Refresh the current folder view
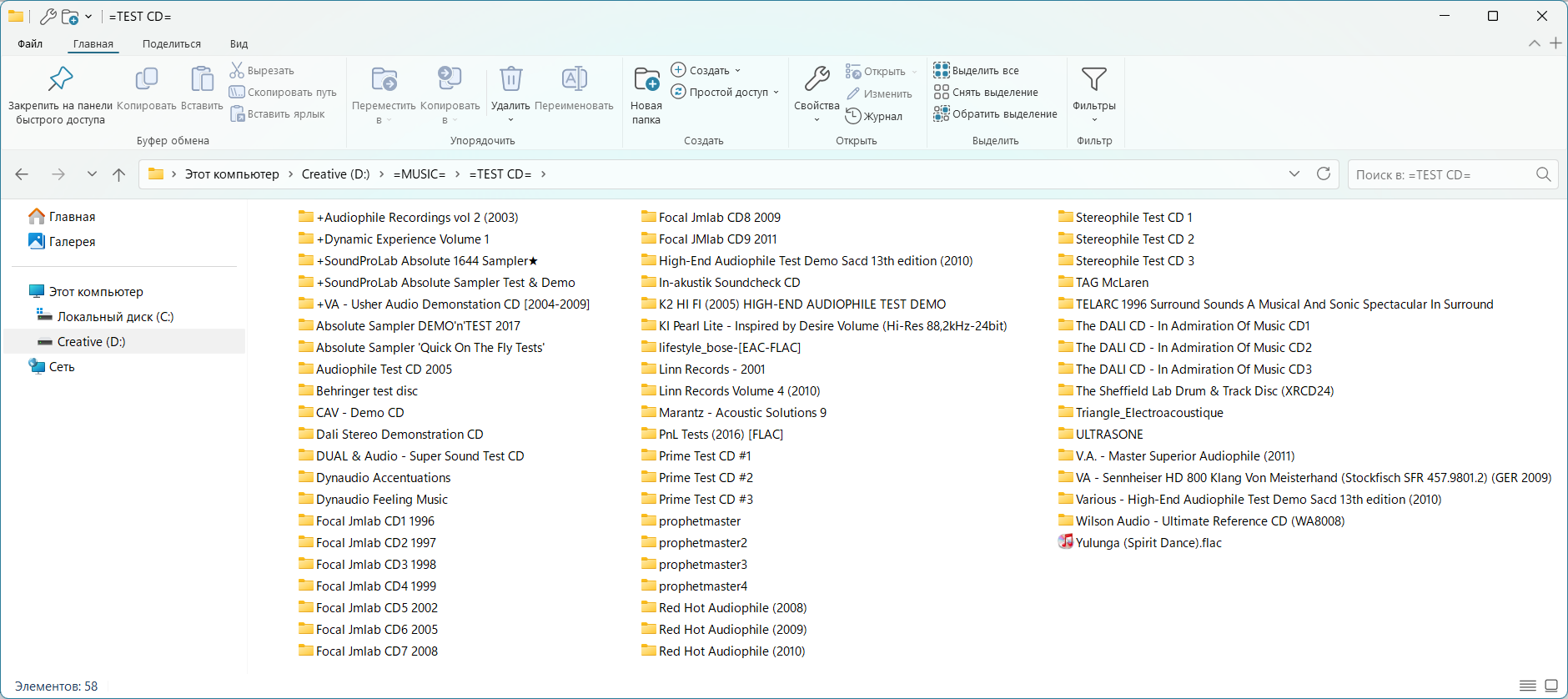This screenshot has width=1568, height=699. 1323,173
